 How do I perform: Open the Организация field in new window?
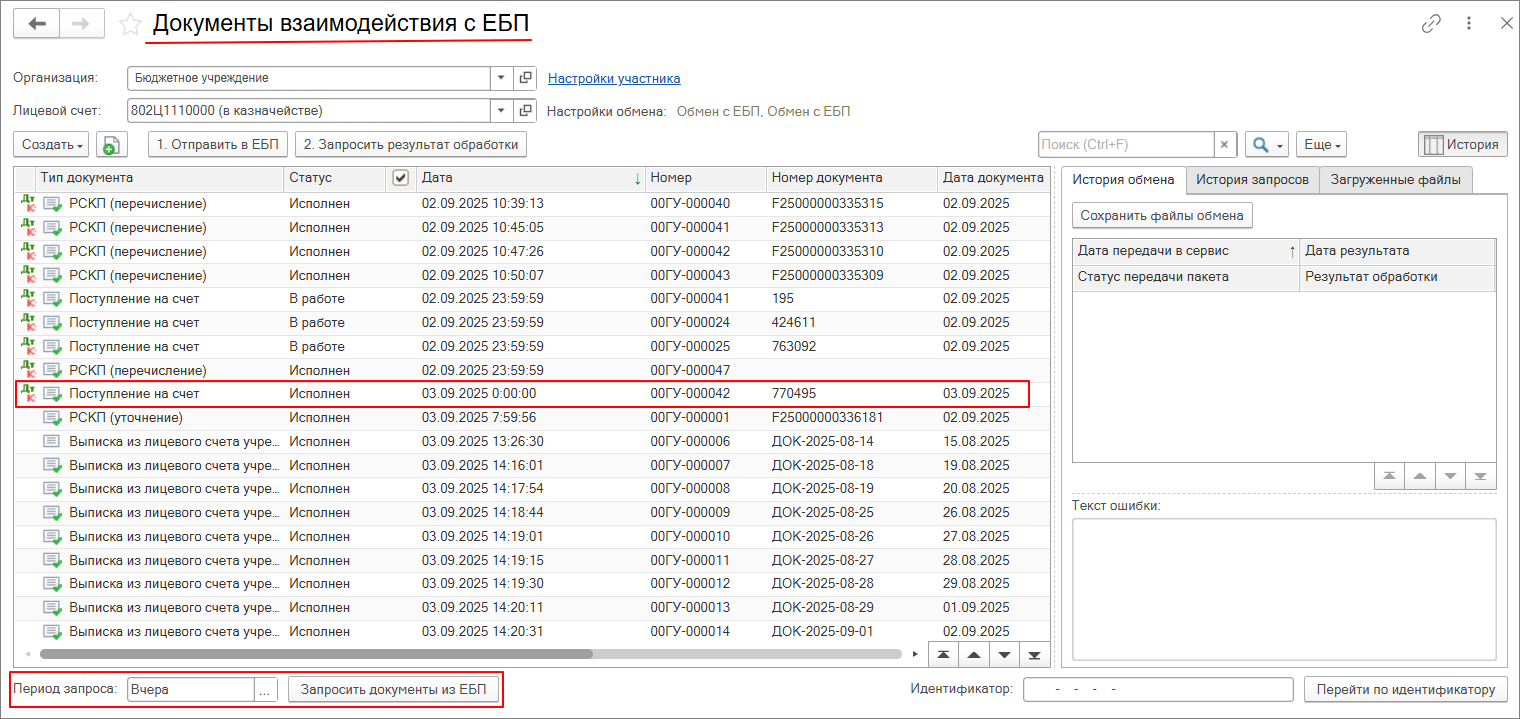(x=526, y=78)
